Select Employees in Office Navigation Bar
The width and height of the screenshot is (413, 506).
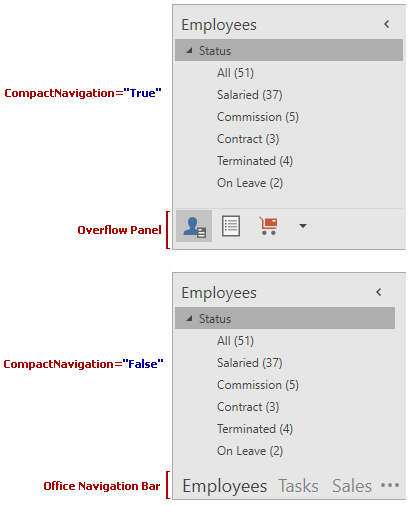[x=225, y=487]
